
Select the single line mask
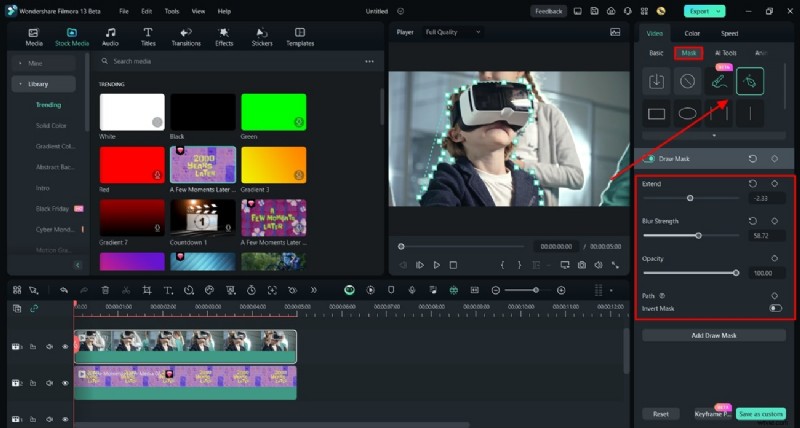(750, 113)
